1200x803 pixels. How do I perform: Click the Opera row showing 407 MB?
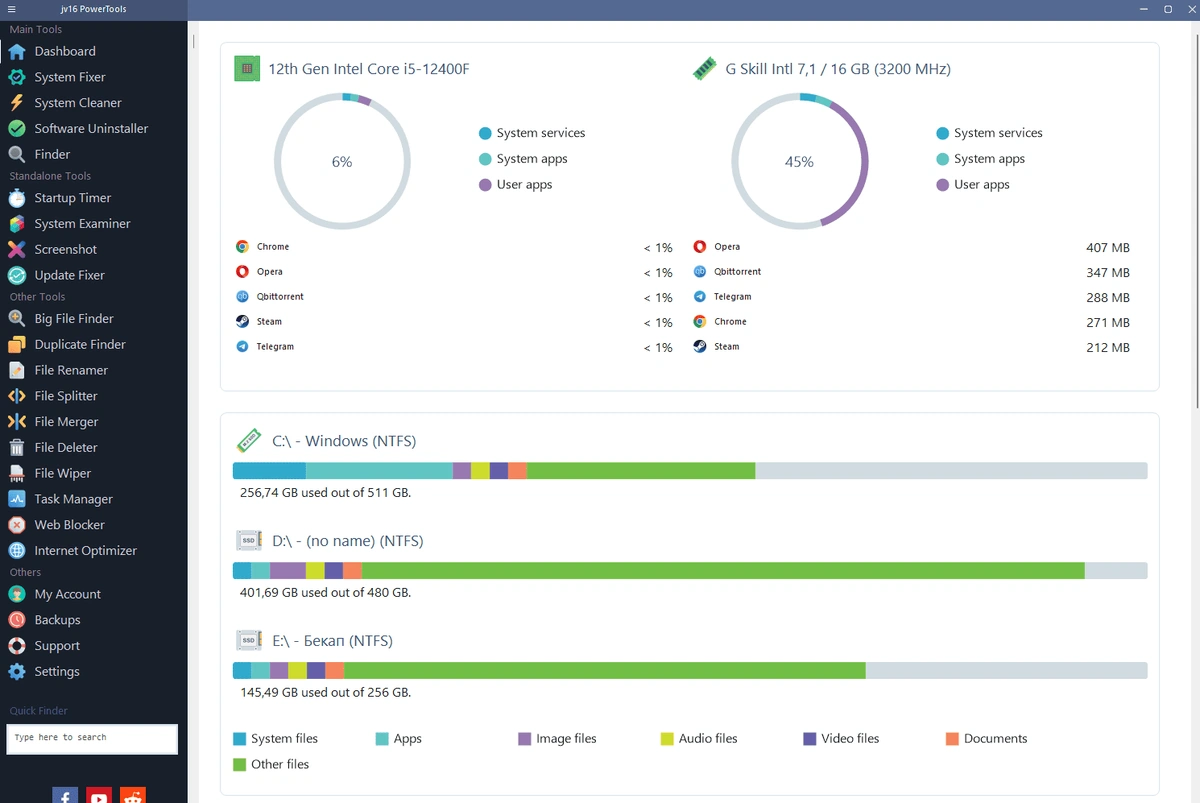click(x=911, y=247)
